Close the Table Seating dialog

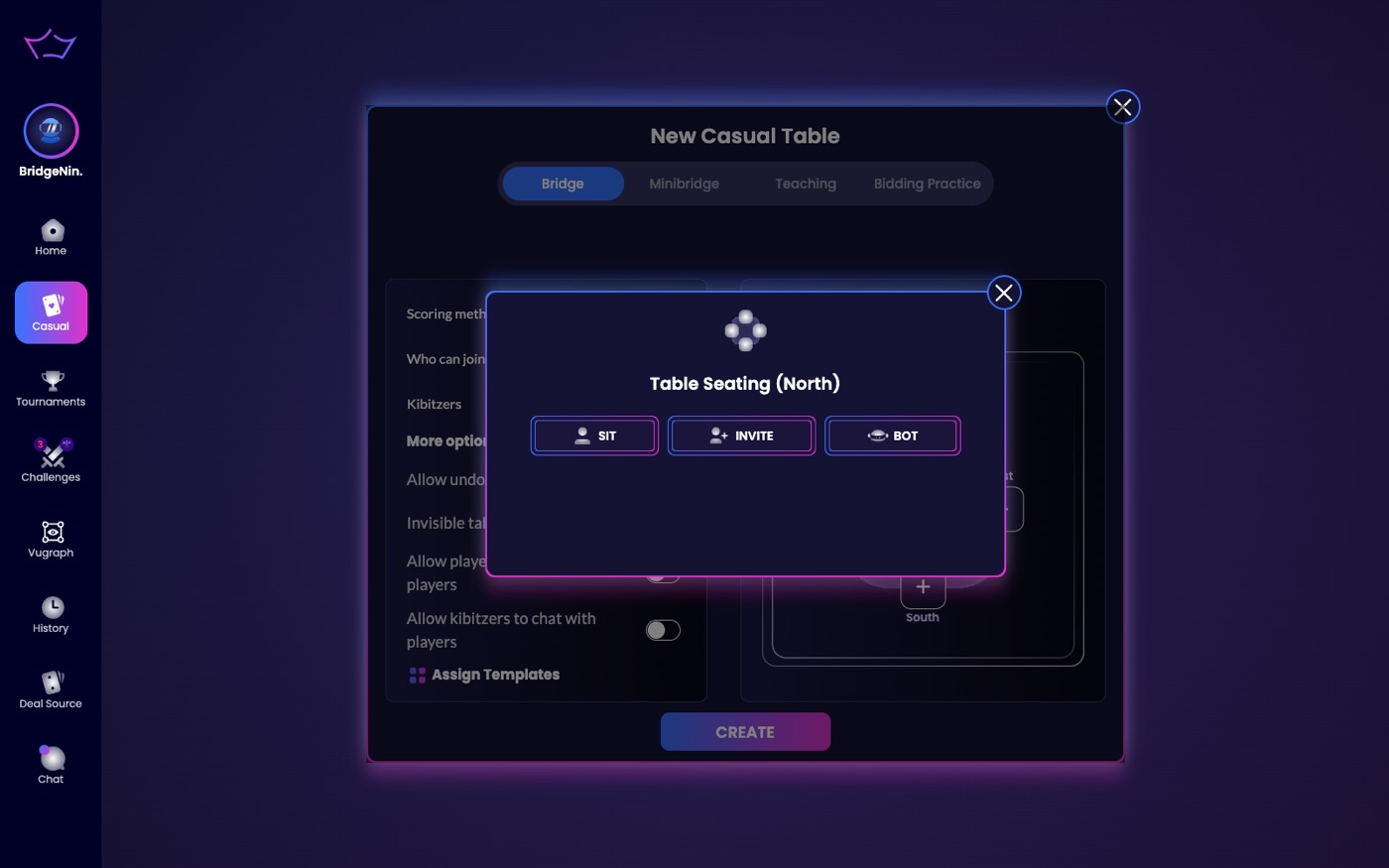click(x=1004, y=293)
